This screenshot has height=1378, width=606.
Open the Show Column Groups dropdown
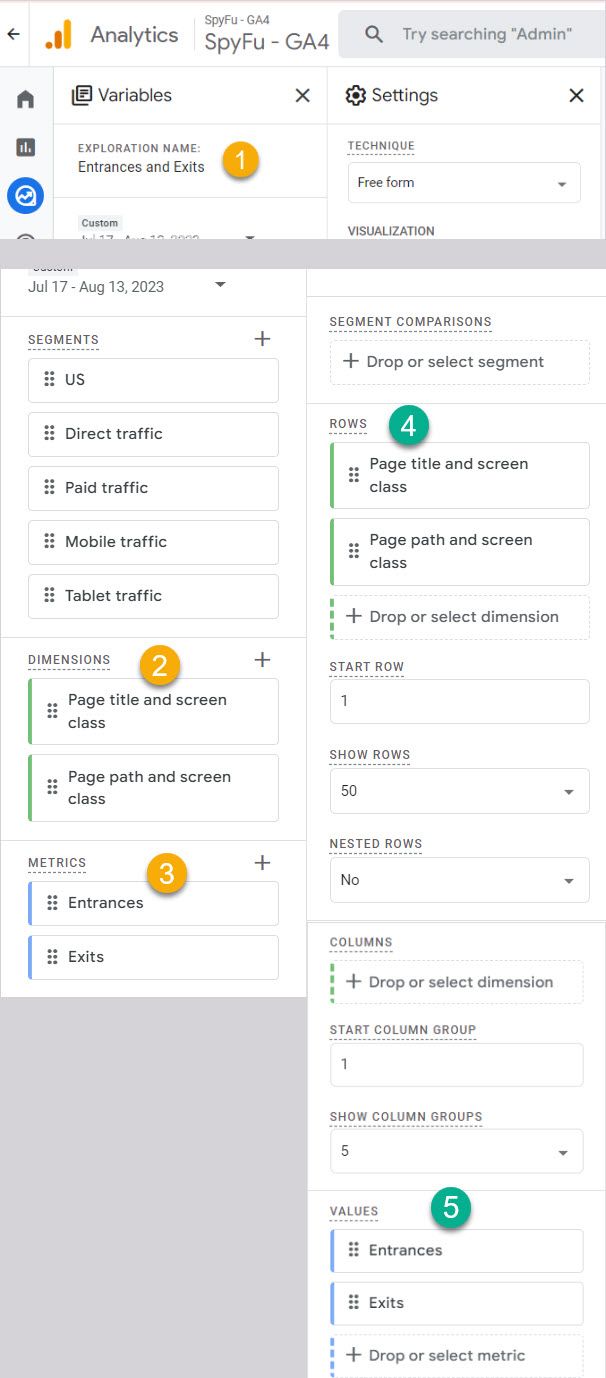click(x=457, y=1151)
